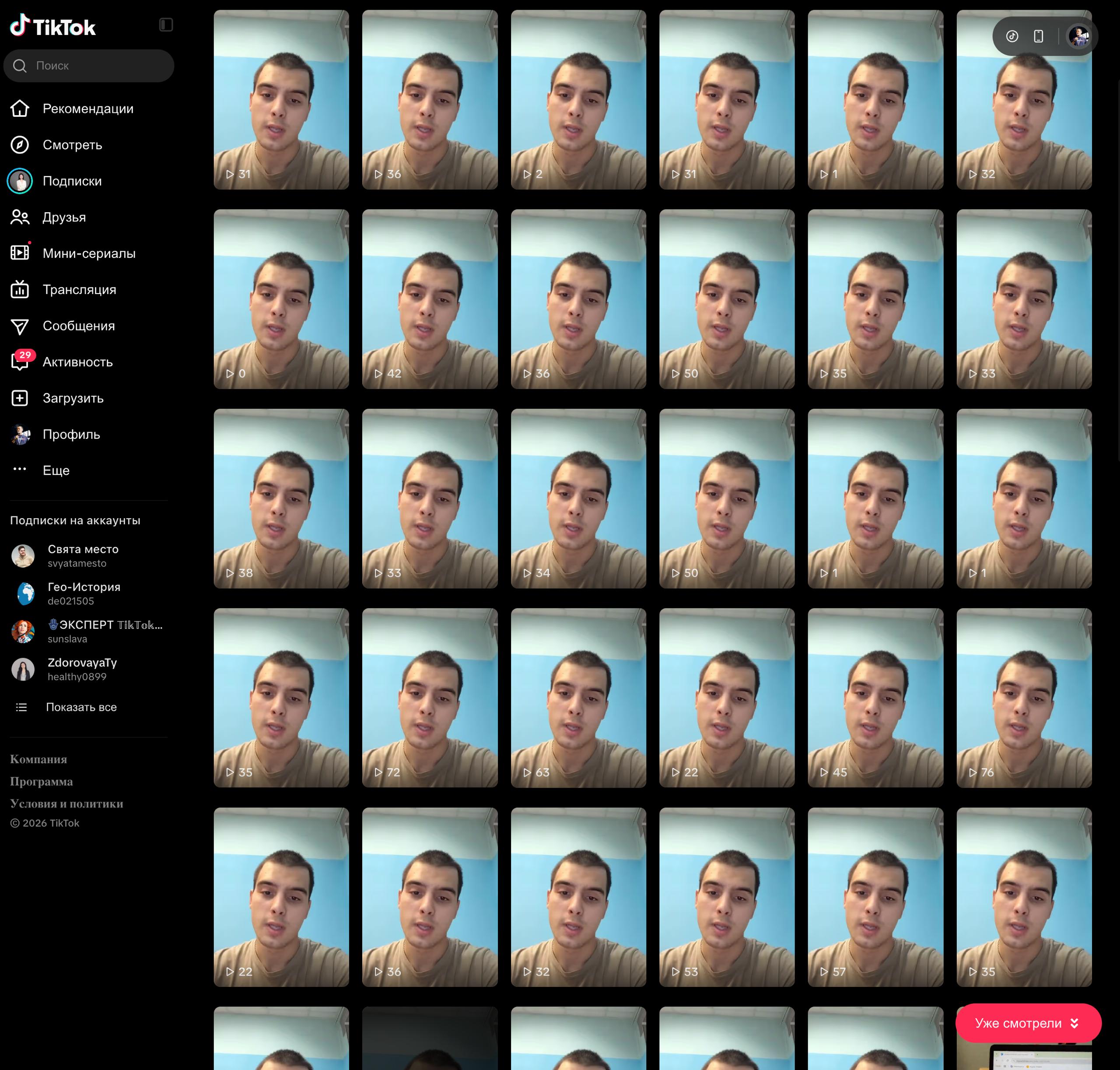The width and height of the screenshot is (1120, 1070).
Task: Open the video with 53 views
Action: (727, 897)
